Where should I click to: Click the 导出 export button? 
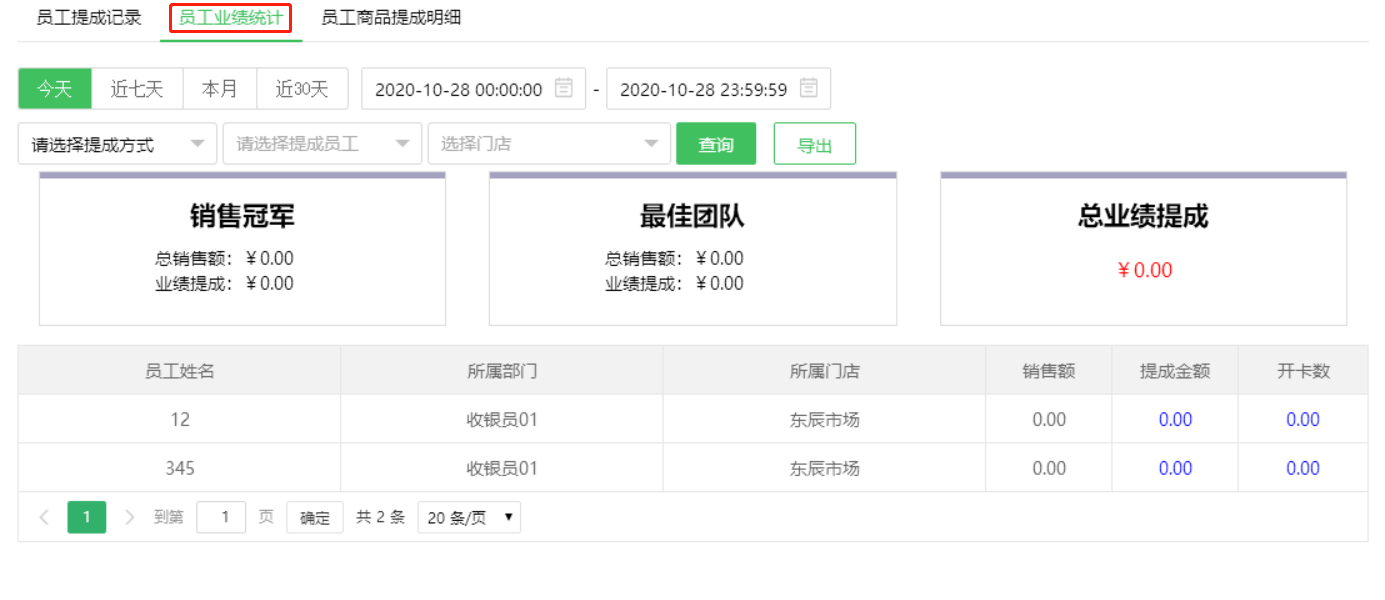(x=814, y=143)
